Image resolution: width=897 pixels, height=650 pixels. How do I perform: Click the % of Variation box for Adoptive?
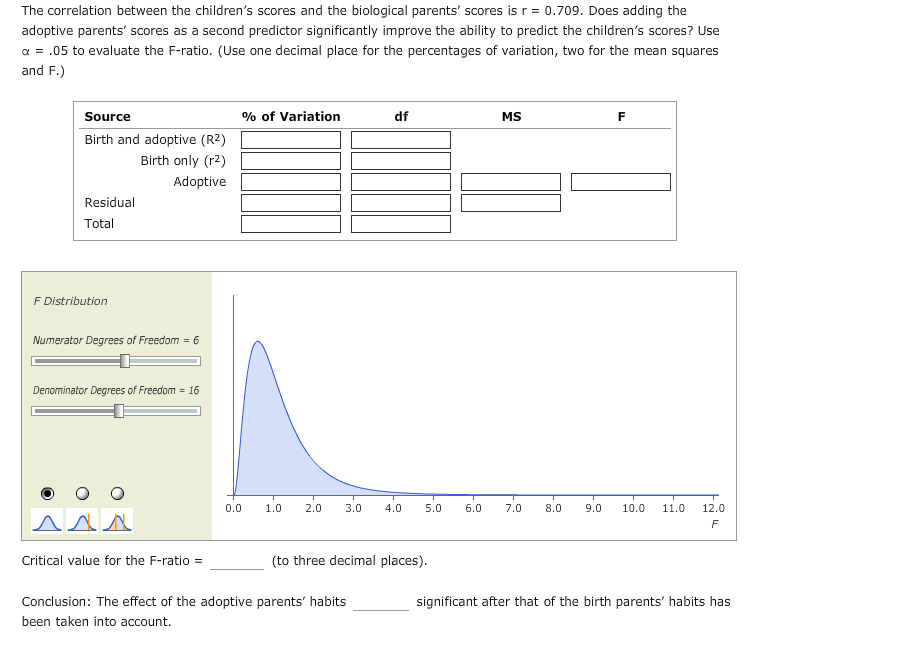pyautogui.click(x=290, y=181)
